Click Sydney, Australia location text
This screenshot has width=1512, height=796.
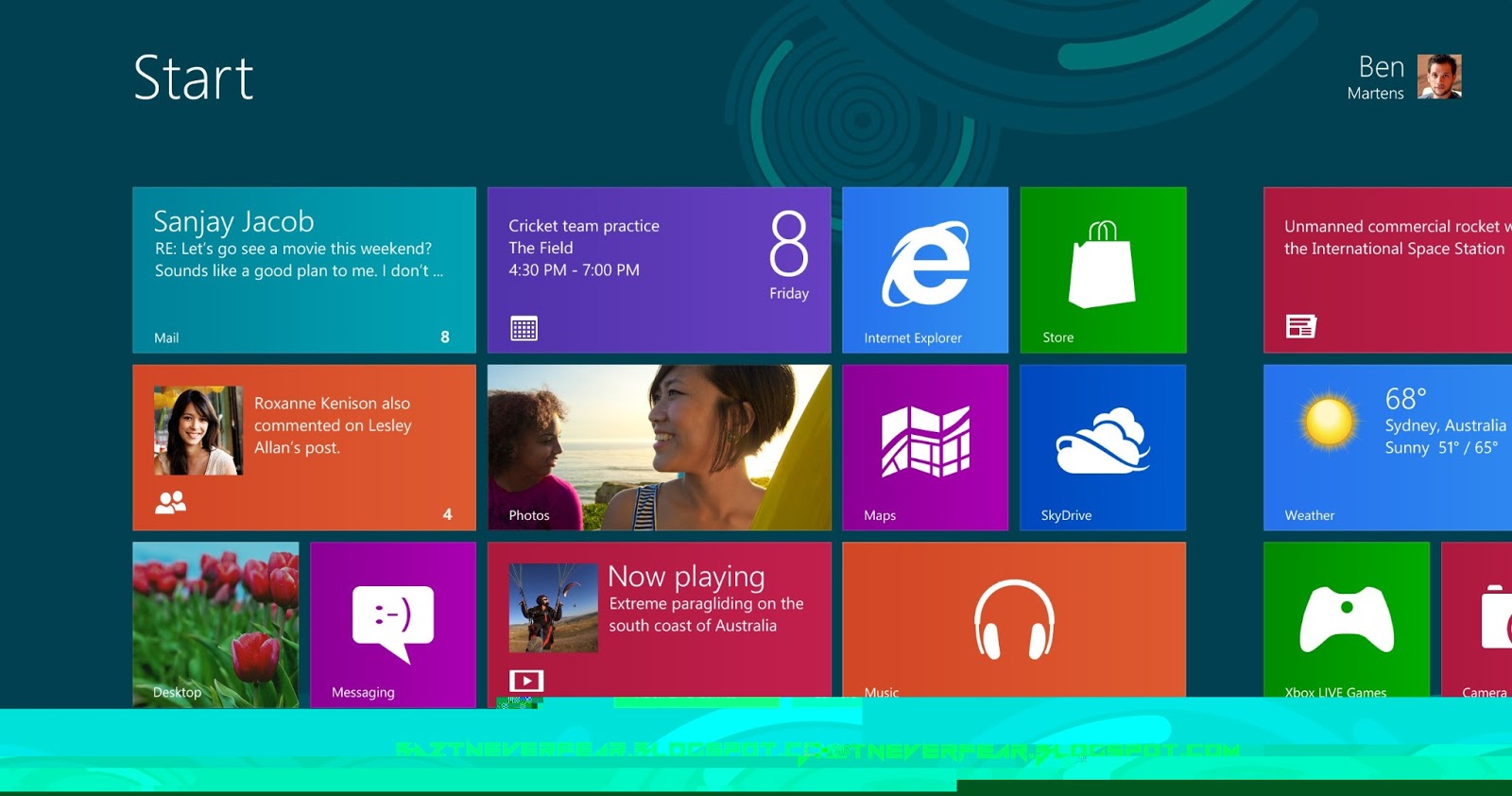tap(1446, 425)
